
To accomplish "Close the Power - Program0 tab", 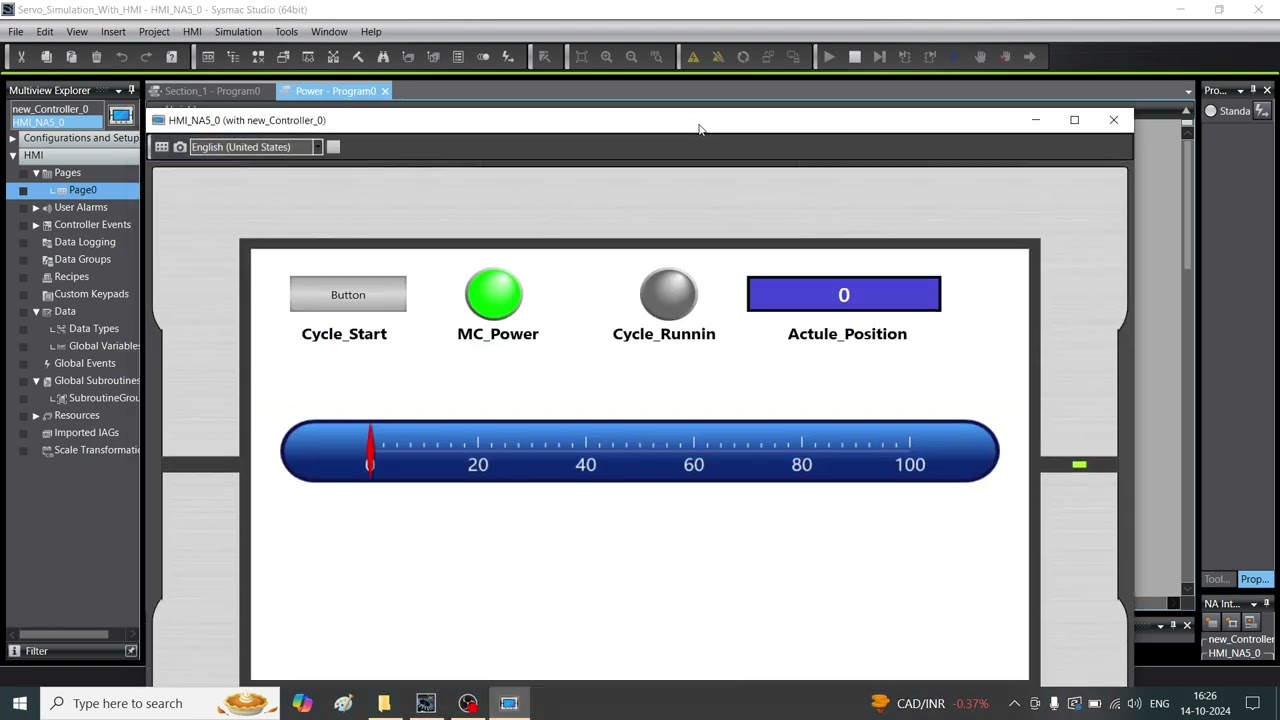I will 385,91.
